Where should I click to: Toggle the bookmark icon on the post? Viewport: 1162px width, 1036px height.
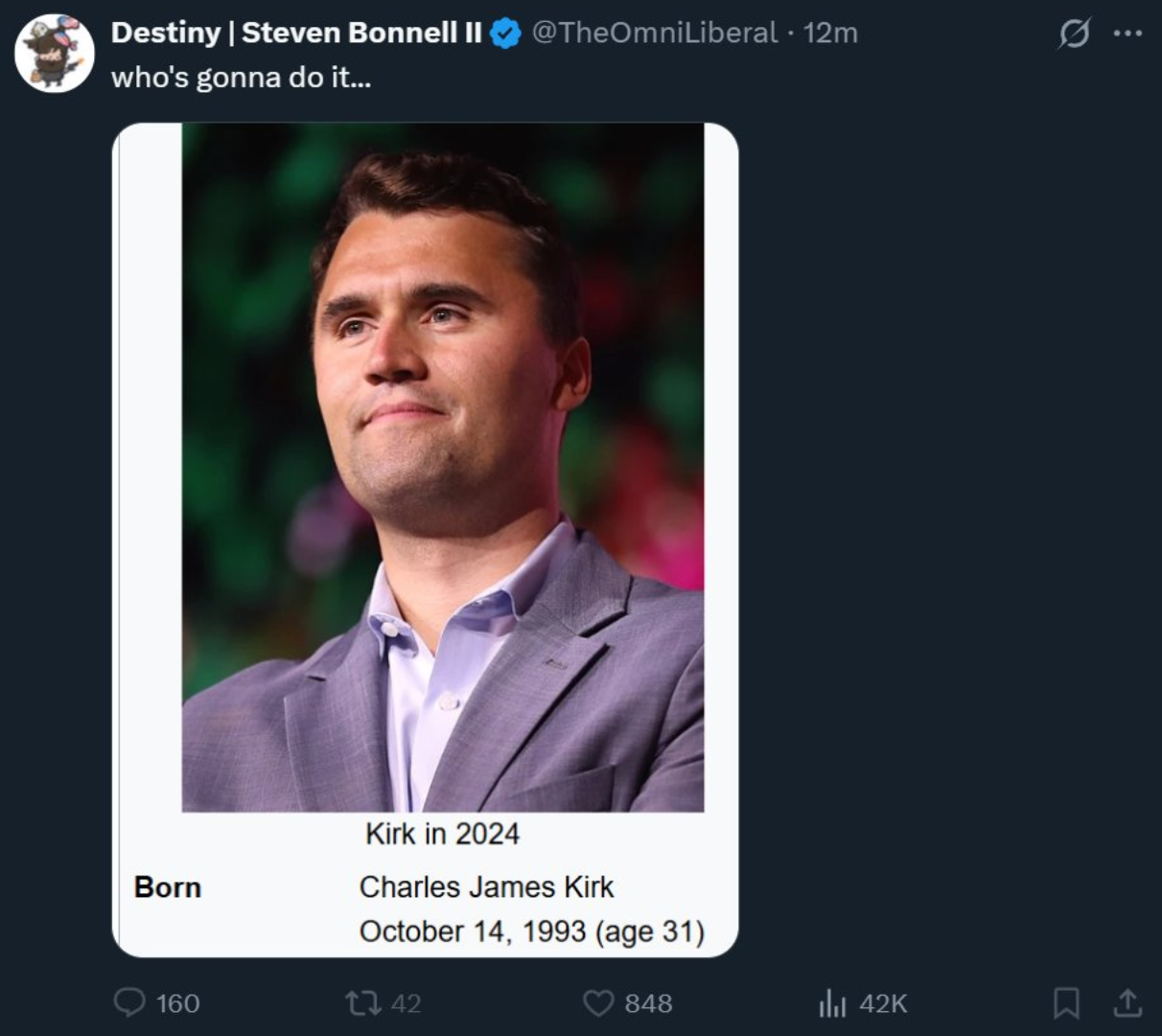[1065, 1003]
